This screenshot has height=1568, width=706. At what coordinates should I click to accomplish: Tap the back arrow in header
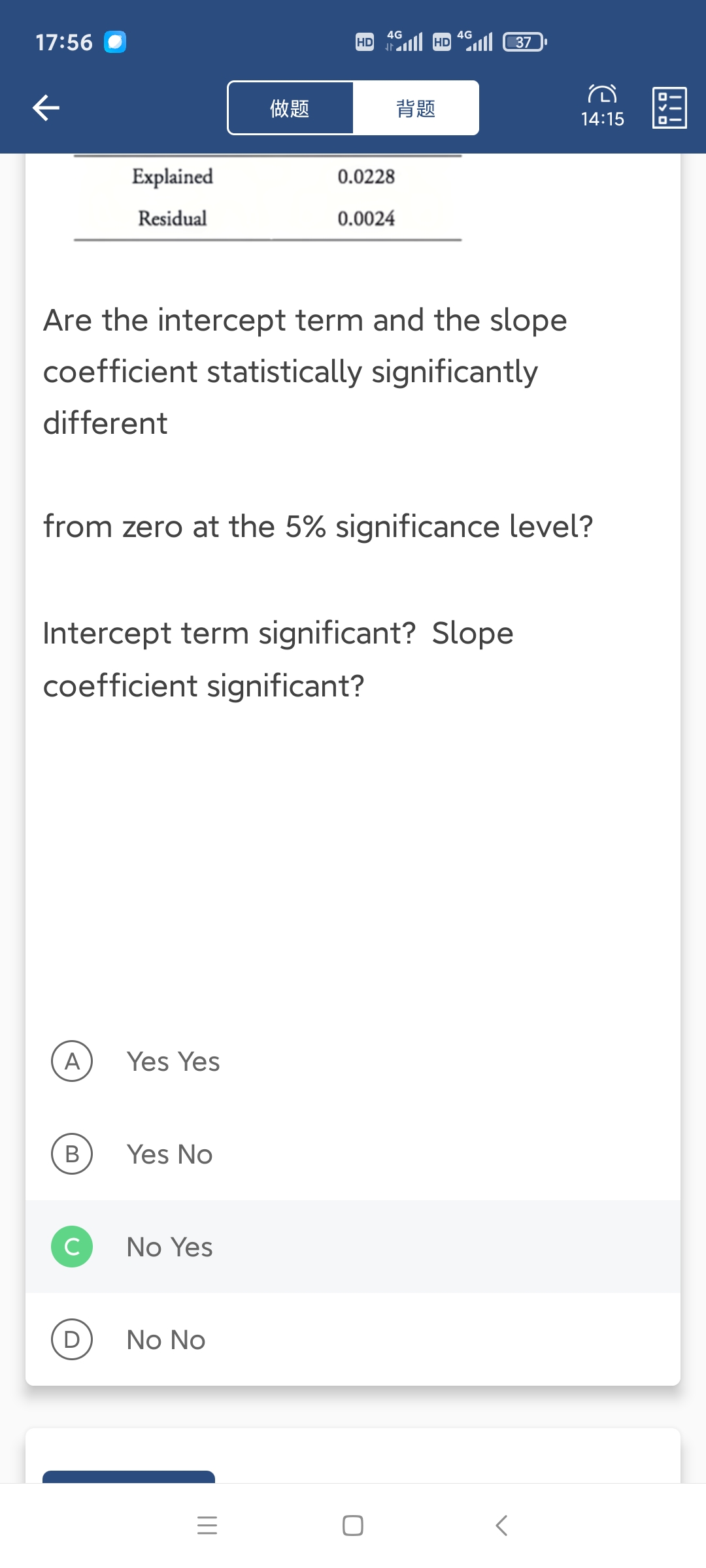[x=46, y=108]
